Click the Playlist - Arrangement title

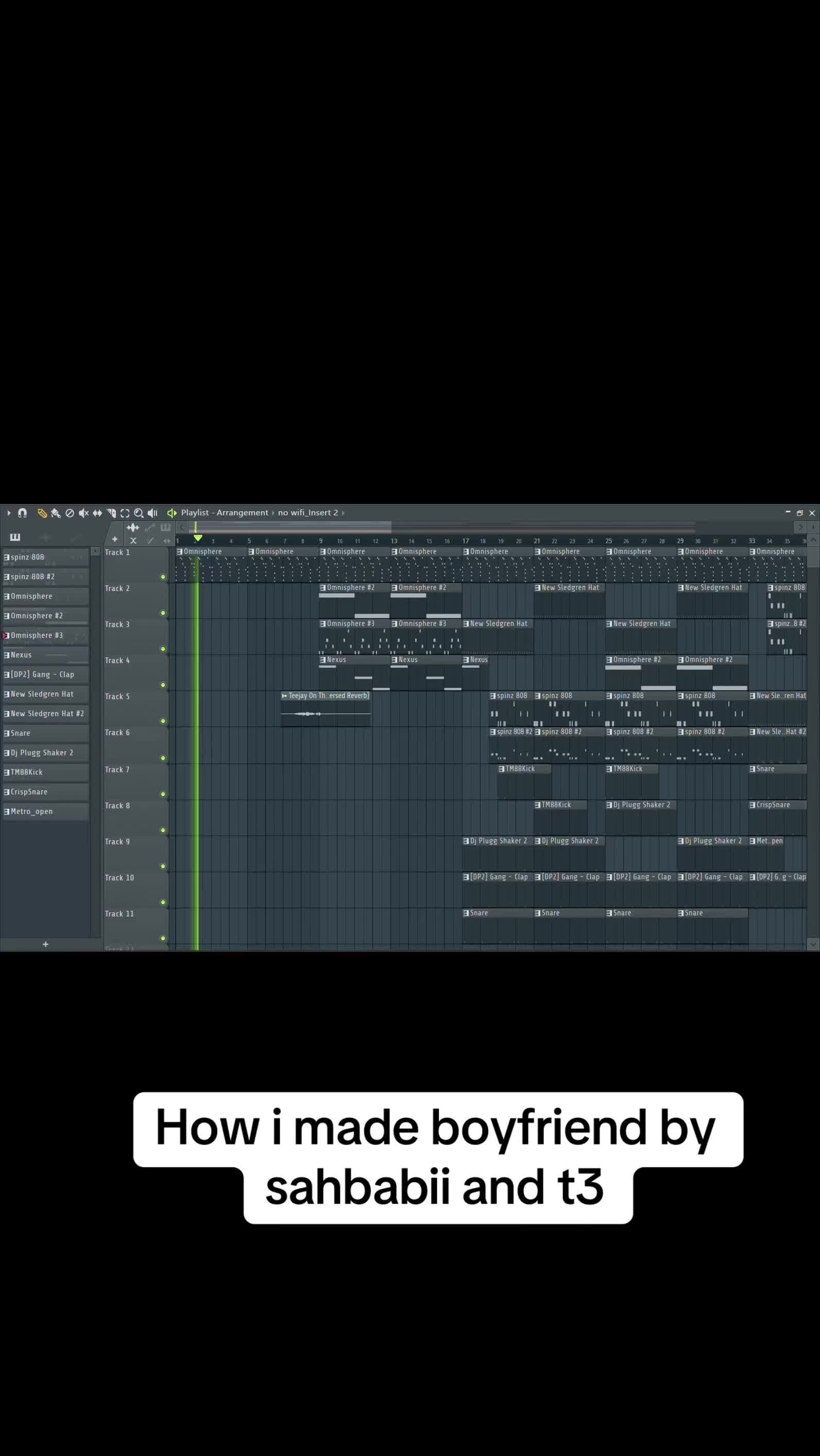coord(225,513)
